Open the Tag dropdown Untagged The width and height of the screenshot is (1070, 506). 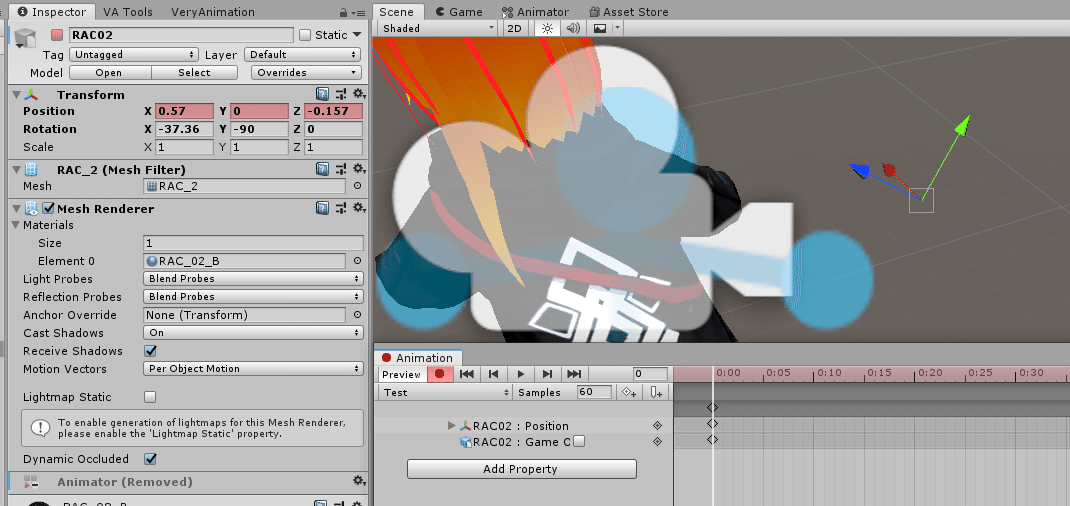134,55
